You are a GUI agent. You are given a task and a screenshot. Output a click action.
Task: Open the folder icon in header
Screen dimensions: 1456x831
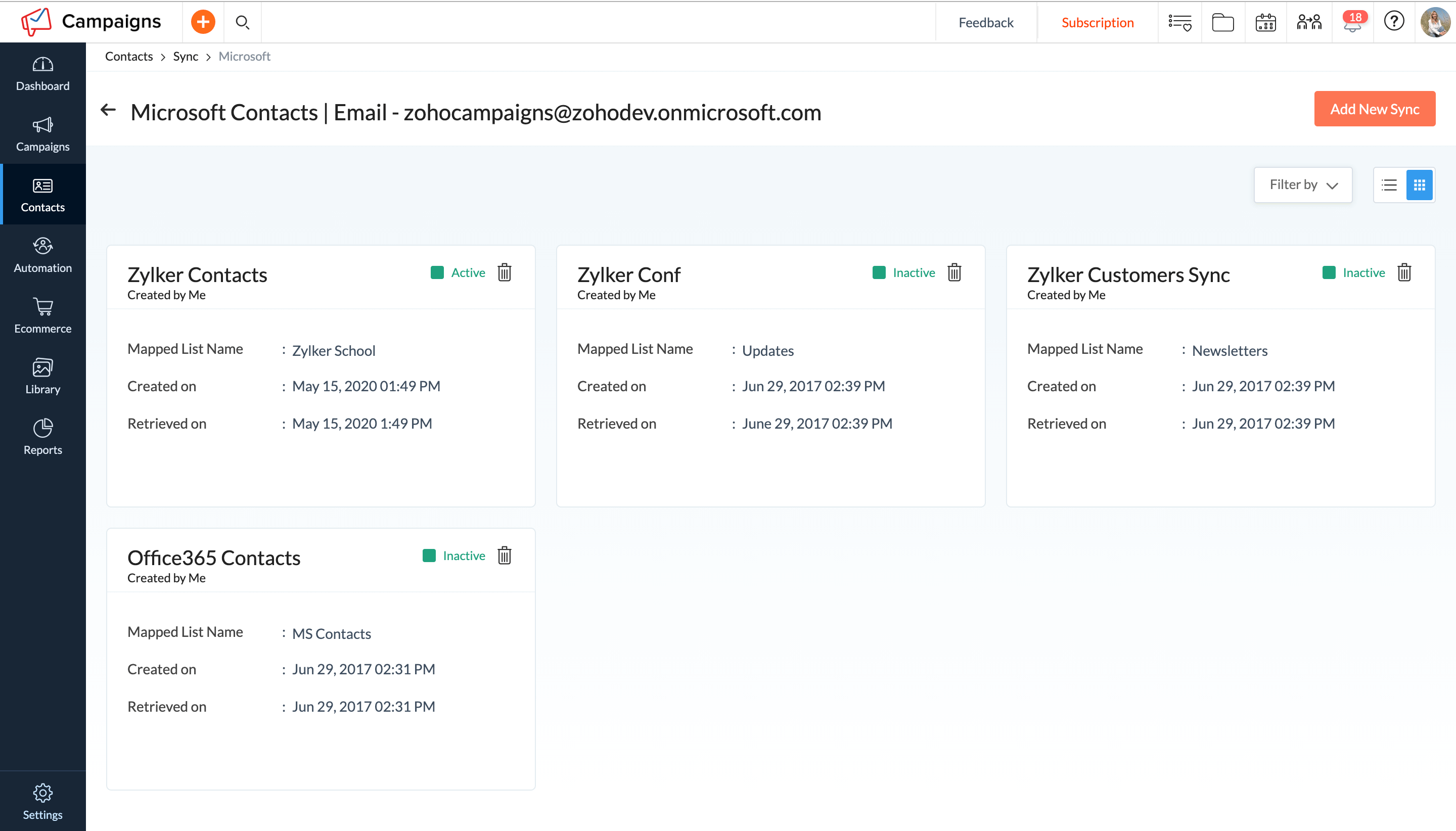click(1222, 23)
